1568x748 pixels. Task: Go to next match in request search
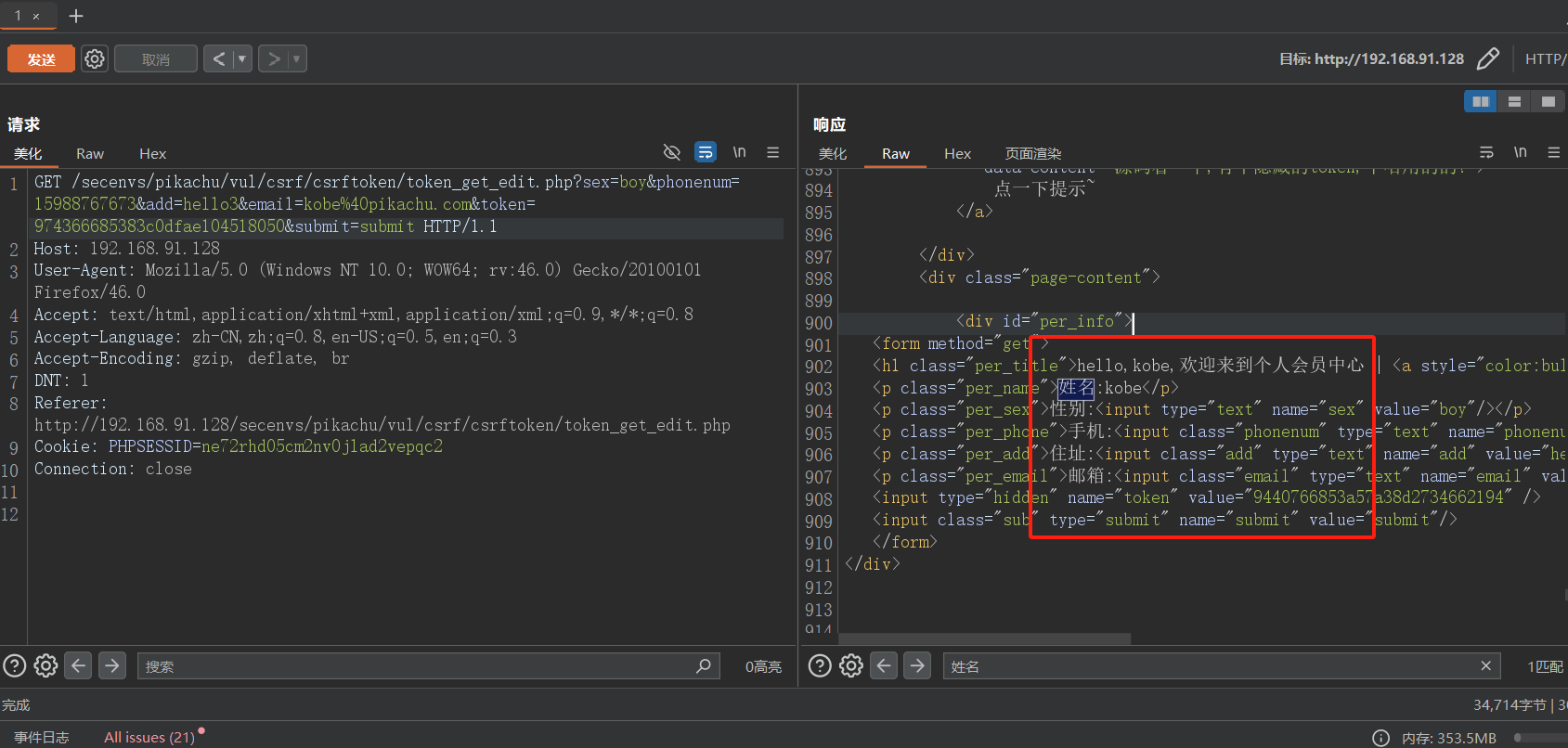pyautogui.click(x=112, y=665)
